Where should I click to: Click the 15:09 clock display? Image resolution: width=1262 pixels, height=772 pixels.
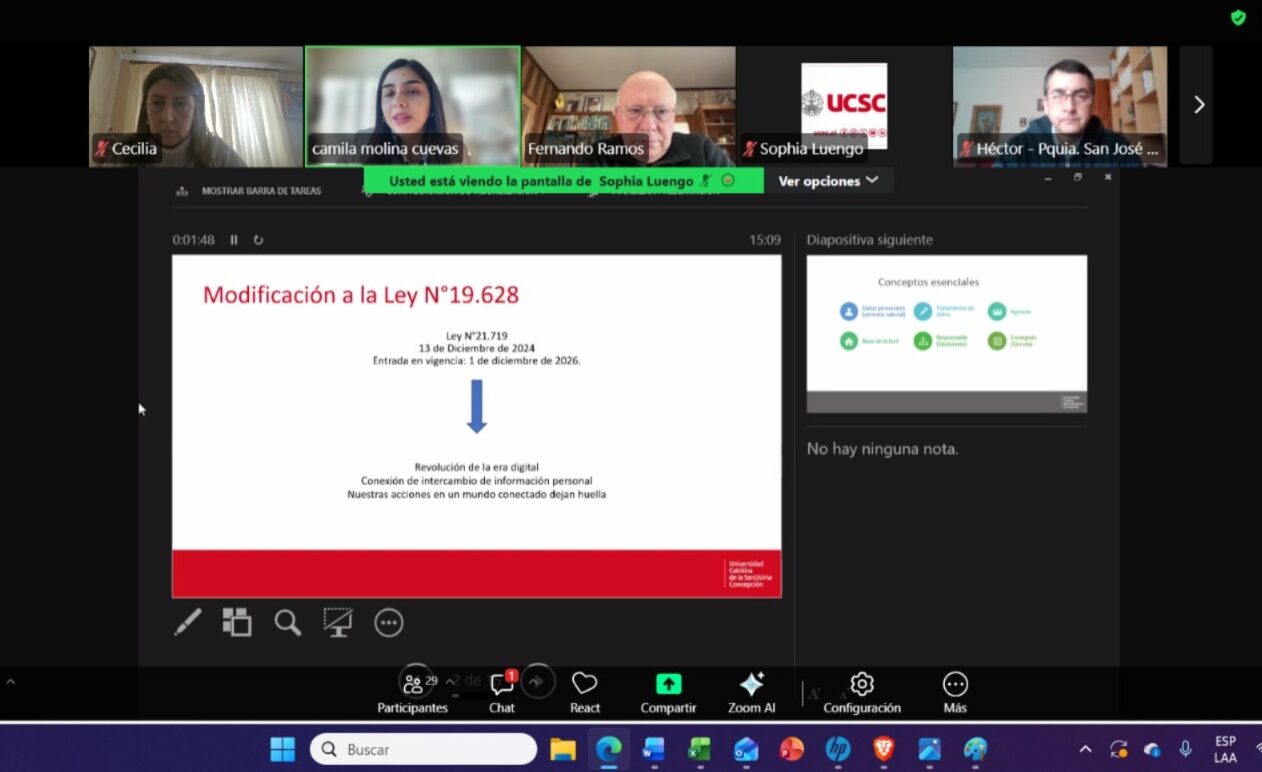[x=765, y=240]
